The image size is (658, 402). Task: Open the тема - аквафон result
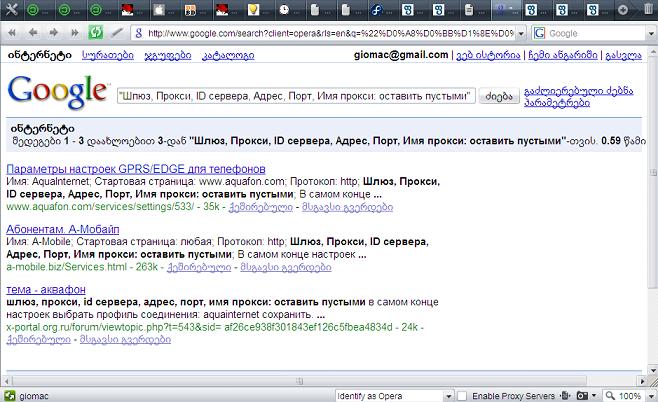click(46, 290)
